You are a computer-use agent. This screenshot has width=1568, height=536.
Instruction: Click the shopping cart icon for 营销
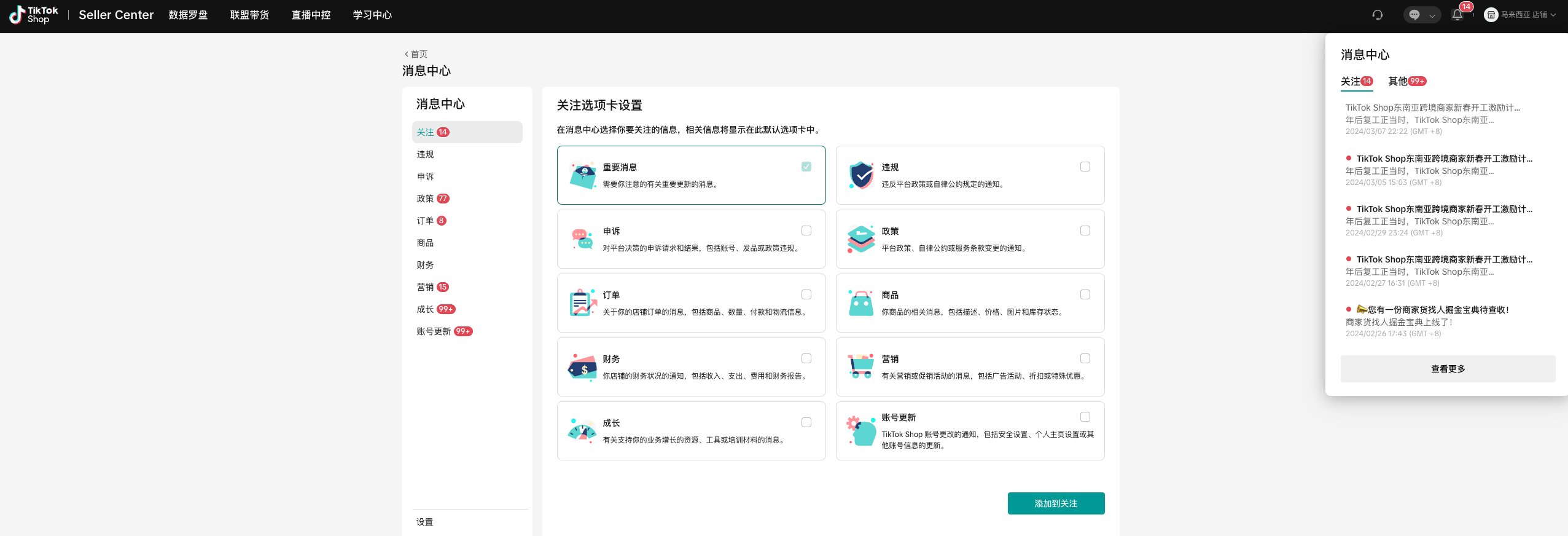coord(861,367)
